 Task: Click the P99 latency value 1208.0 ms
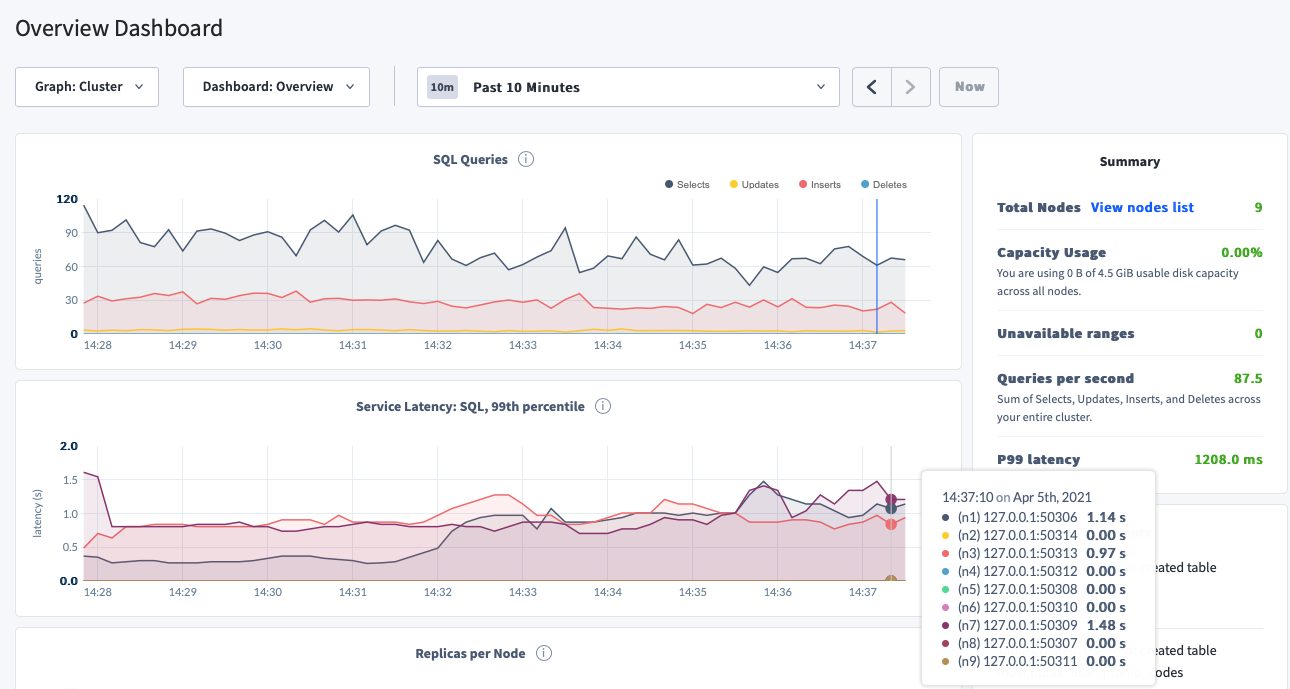tap(1227, 459)
